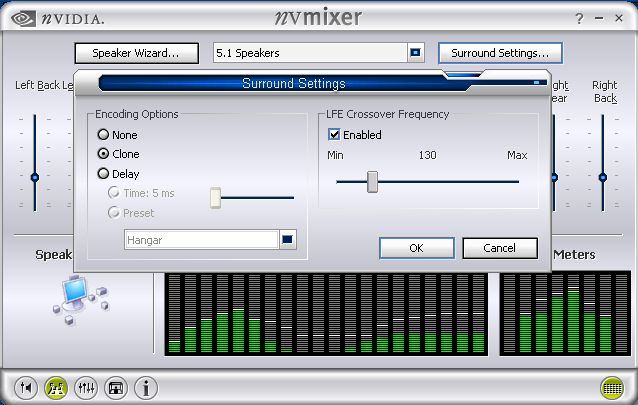638x405 pixels.
Task: Click the 5.1 Speakers selection field
Action: click(310, 53)
